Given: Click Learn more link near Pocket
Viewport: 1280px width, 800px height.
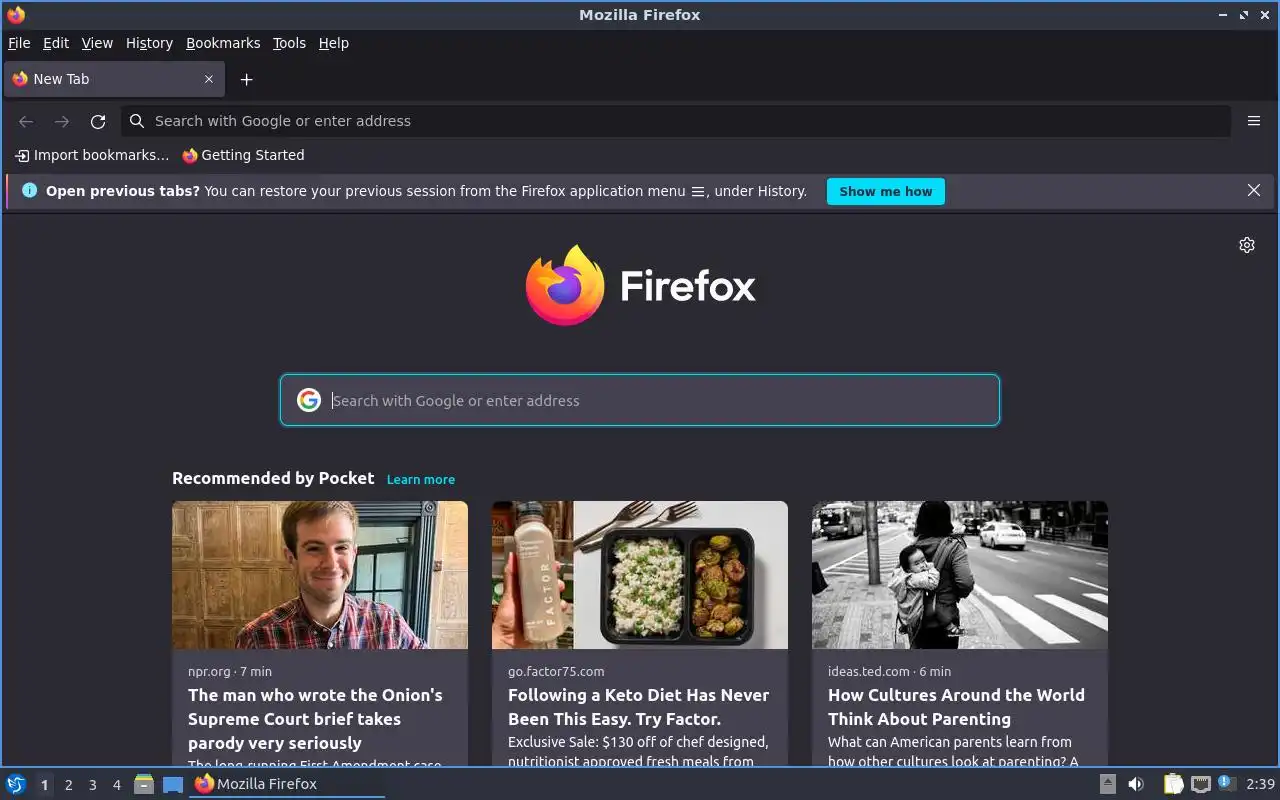Looking at the screenshot, I should [x=421, y=480].
